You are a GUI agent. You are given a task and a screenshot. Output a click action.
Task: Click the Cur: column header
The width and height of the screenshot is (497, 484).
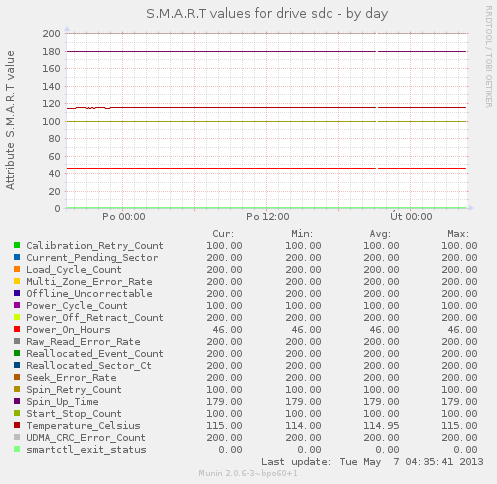pyautogui.click(x=223, y=234)
